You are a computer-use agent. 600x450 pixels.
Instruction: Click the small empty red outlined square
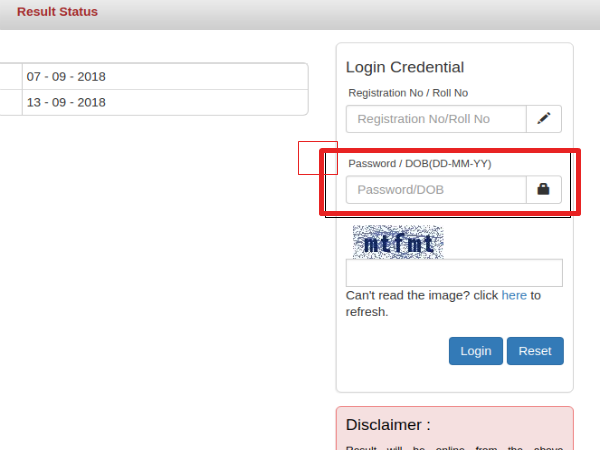tap(318, 158)
